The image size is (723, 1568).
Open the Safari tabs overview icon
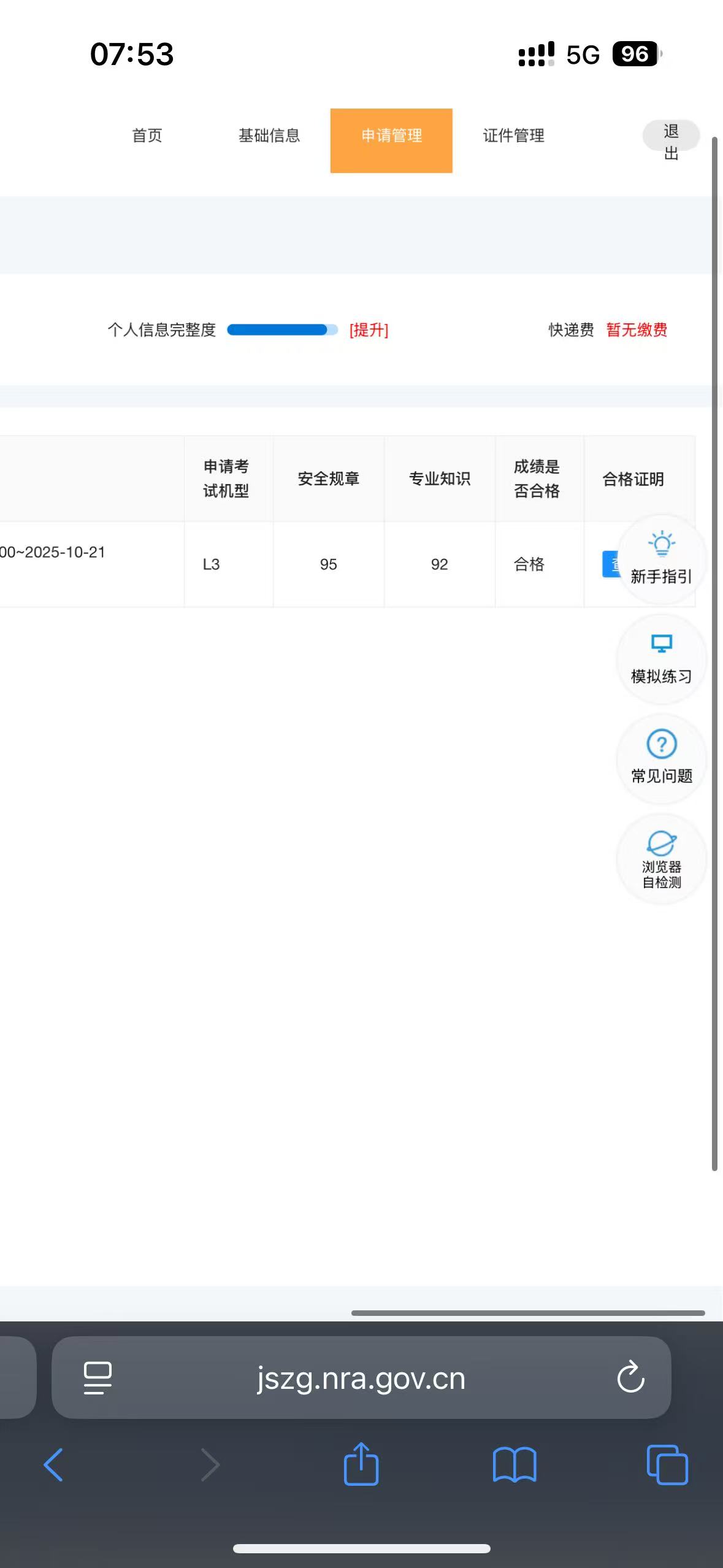(667, 1465)
